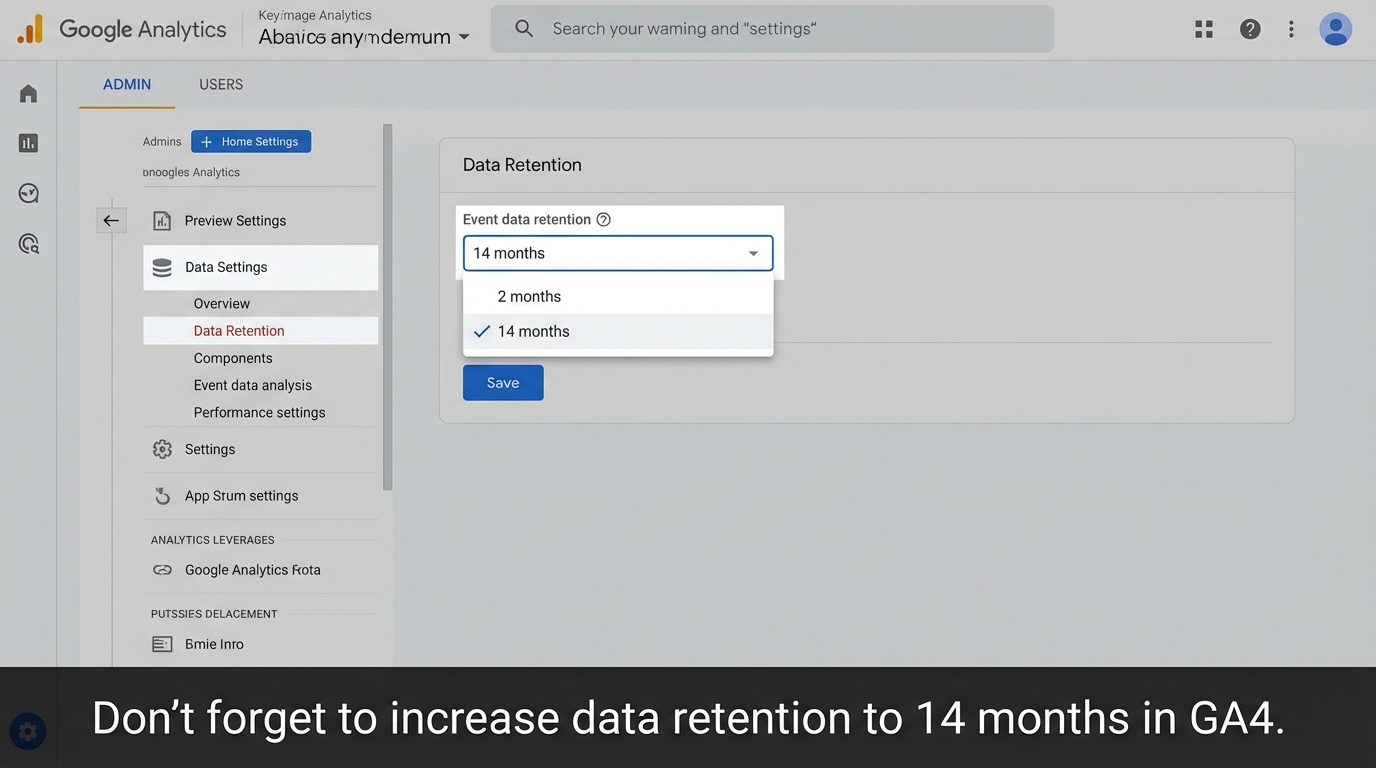The image size is (1376, 768).
Task: Click inside the search field
Action: (770, 28)
